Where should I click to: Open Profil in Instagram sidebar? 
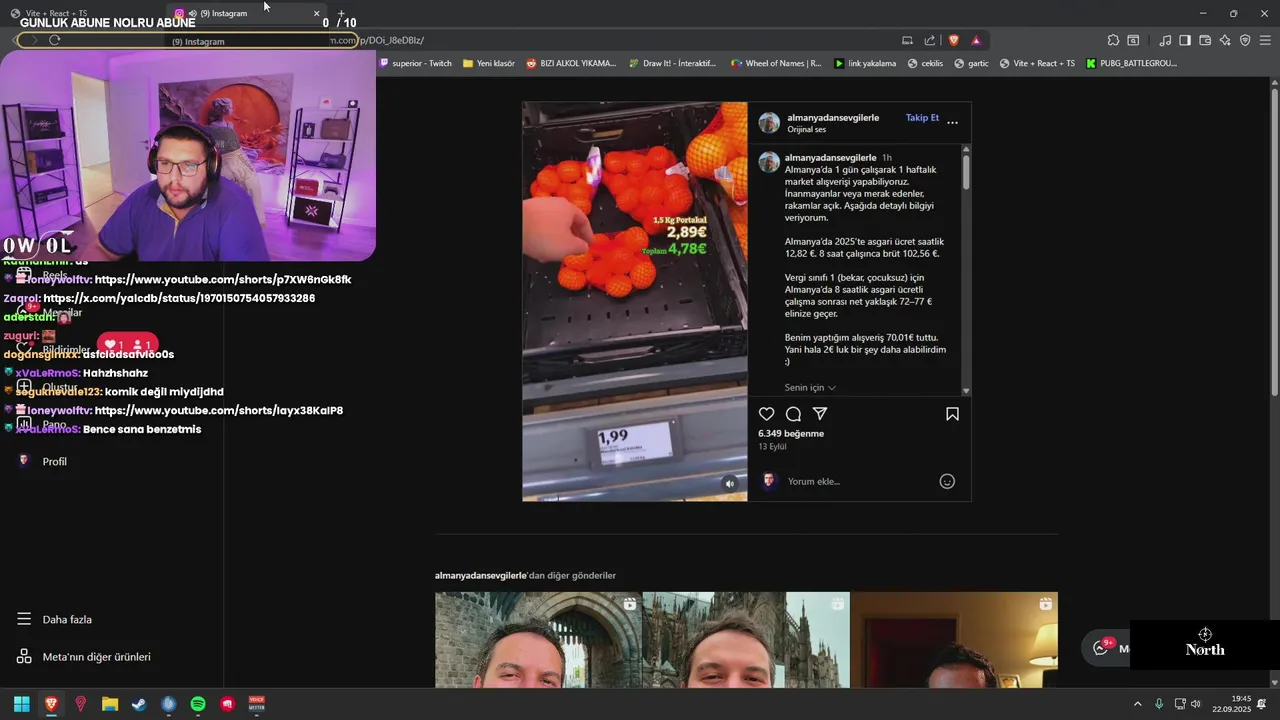[42, 461]
